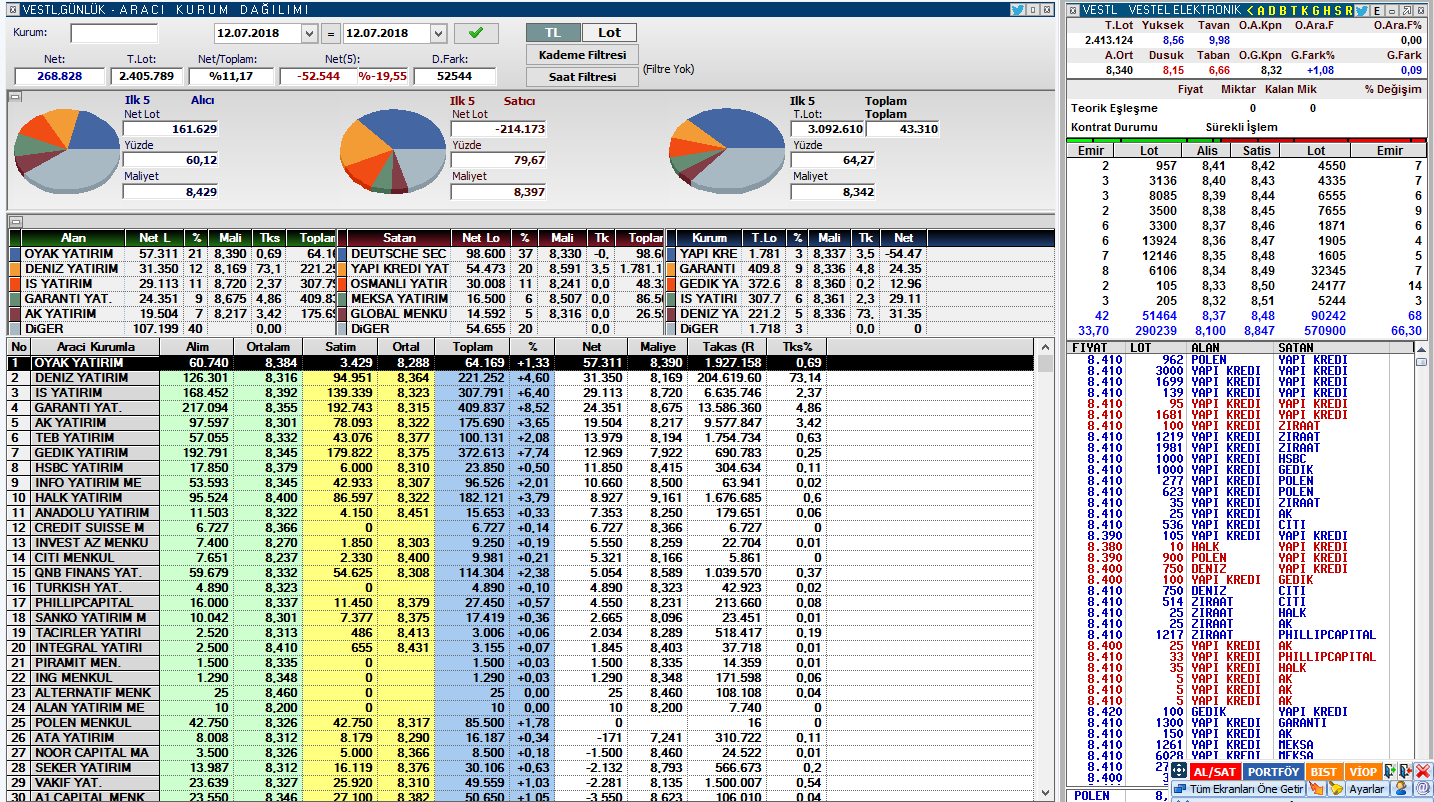The height and width of the screenshot is (802, 1434).
Task: Click the BIST button in the bottom bar
Action: (x=1325, y=772)
